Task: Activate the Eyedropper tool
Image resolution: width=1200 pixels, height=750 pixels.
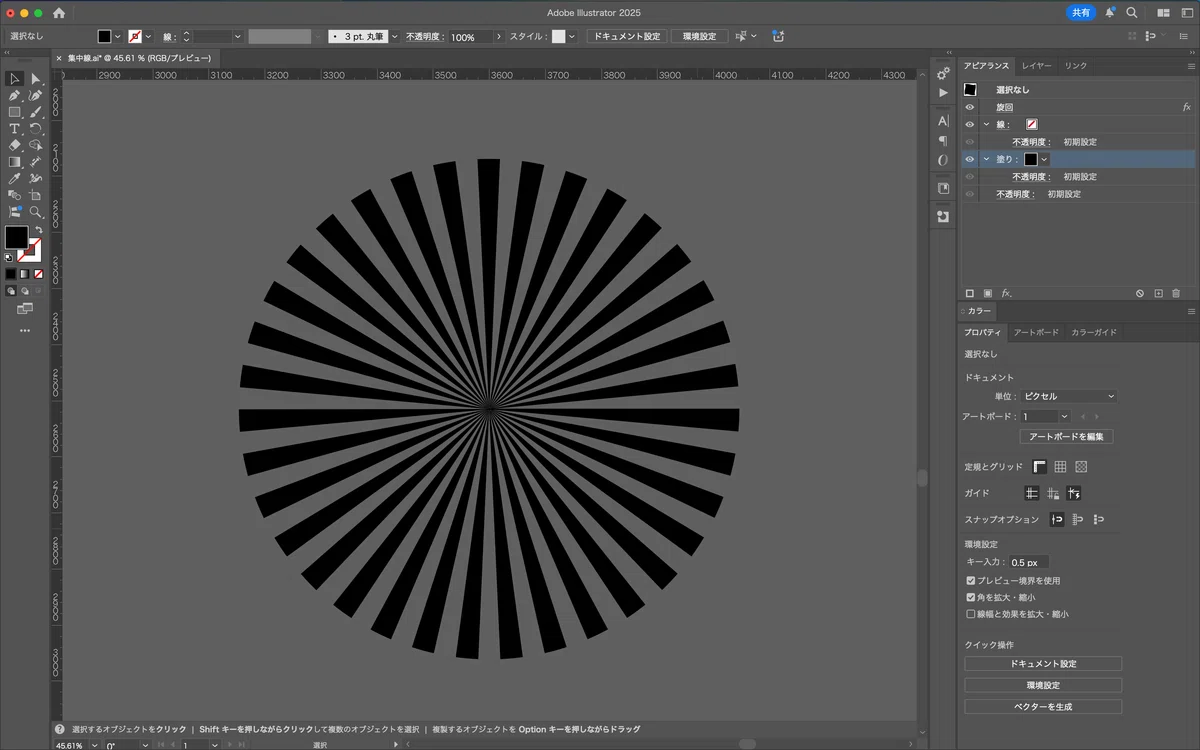Action: tap(15, 178)
